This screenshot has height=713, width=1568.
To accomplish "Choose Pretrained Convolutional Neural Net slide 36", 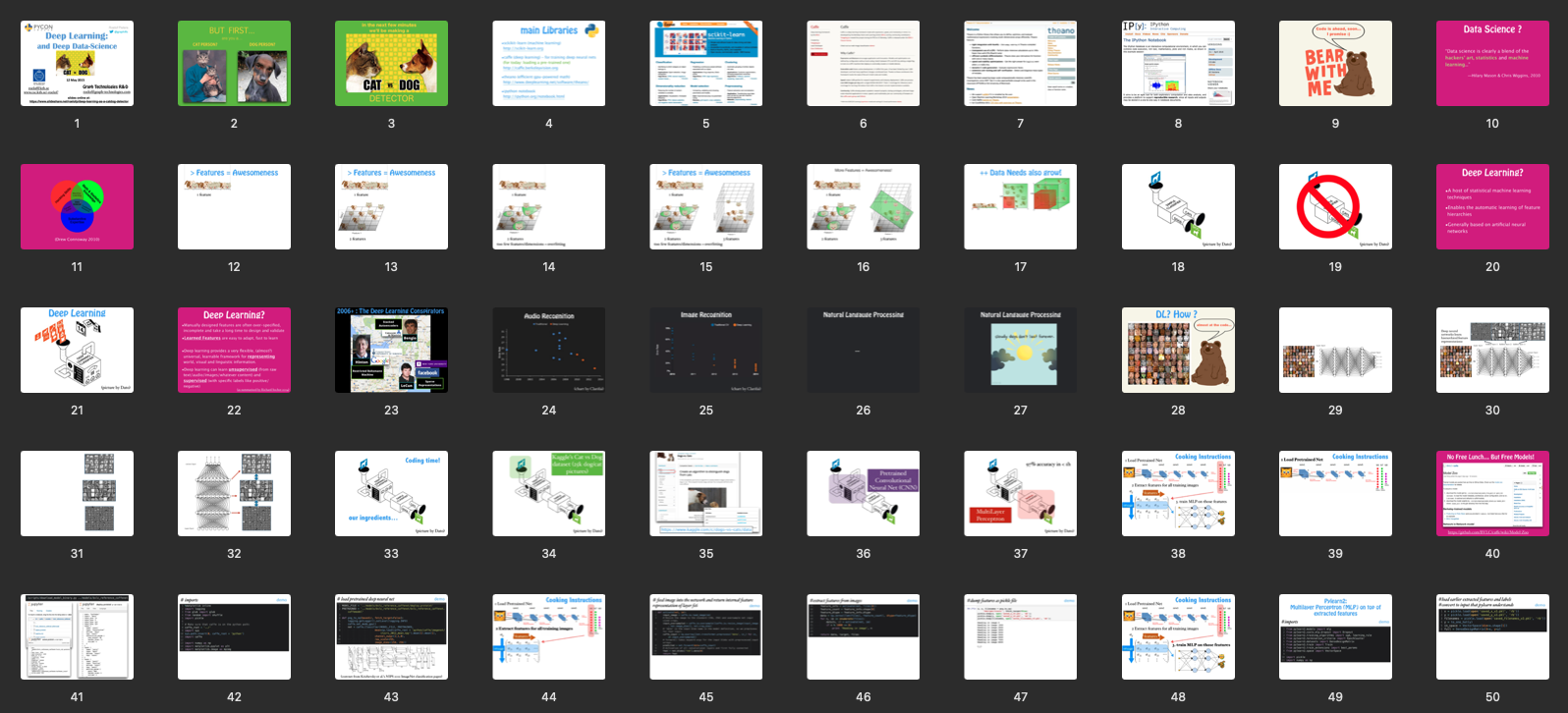I will pos(863,493).
